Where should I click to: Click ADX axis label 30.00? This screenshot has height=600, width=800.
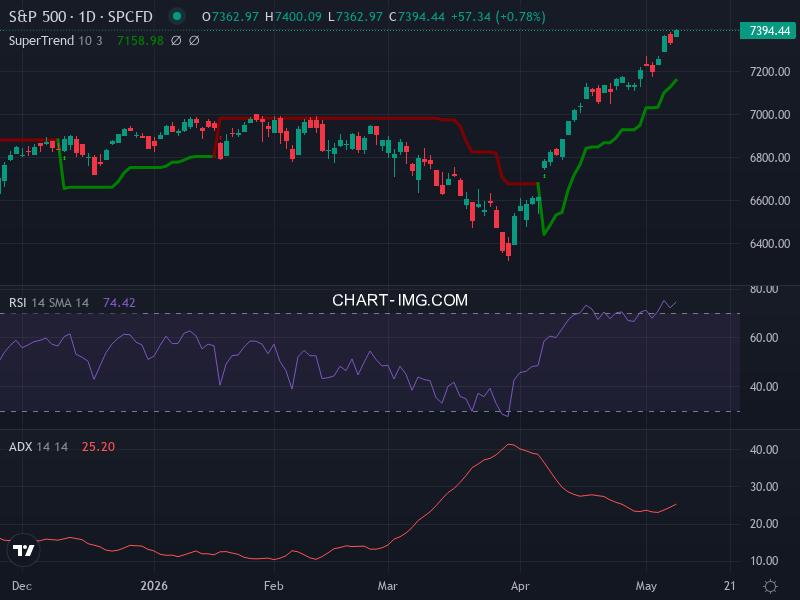[764, 487]
